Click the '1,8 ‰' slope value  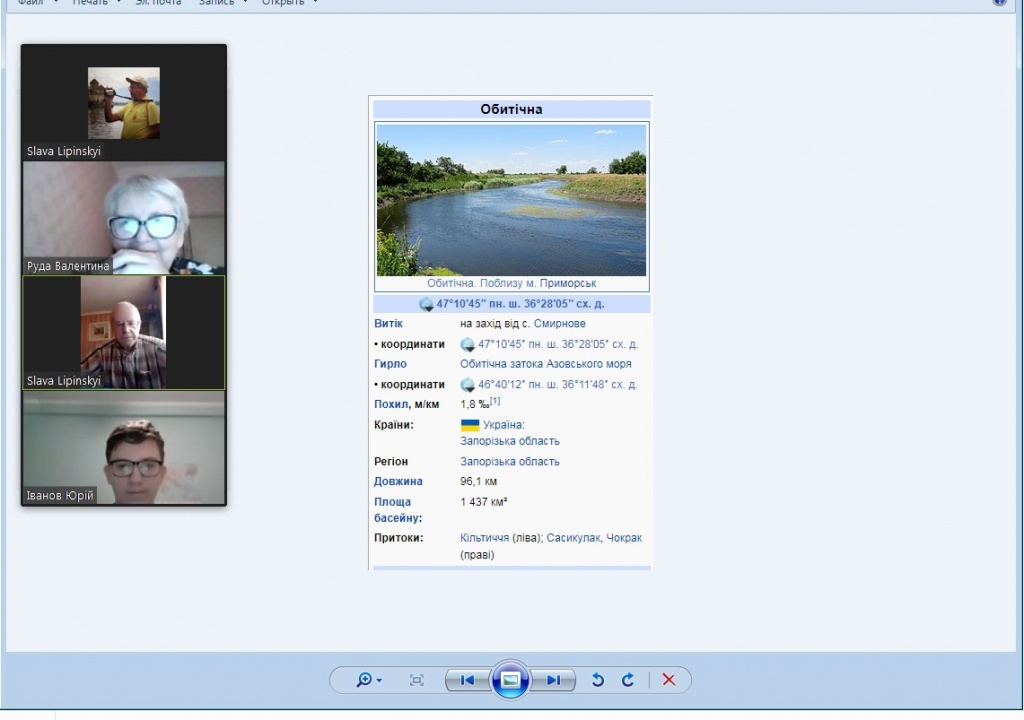pyautogui.click(x=474, y=404)
